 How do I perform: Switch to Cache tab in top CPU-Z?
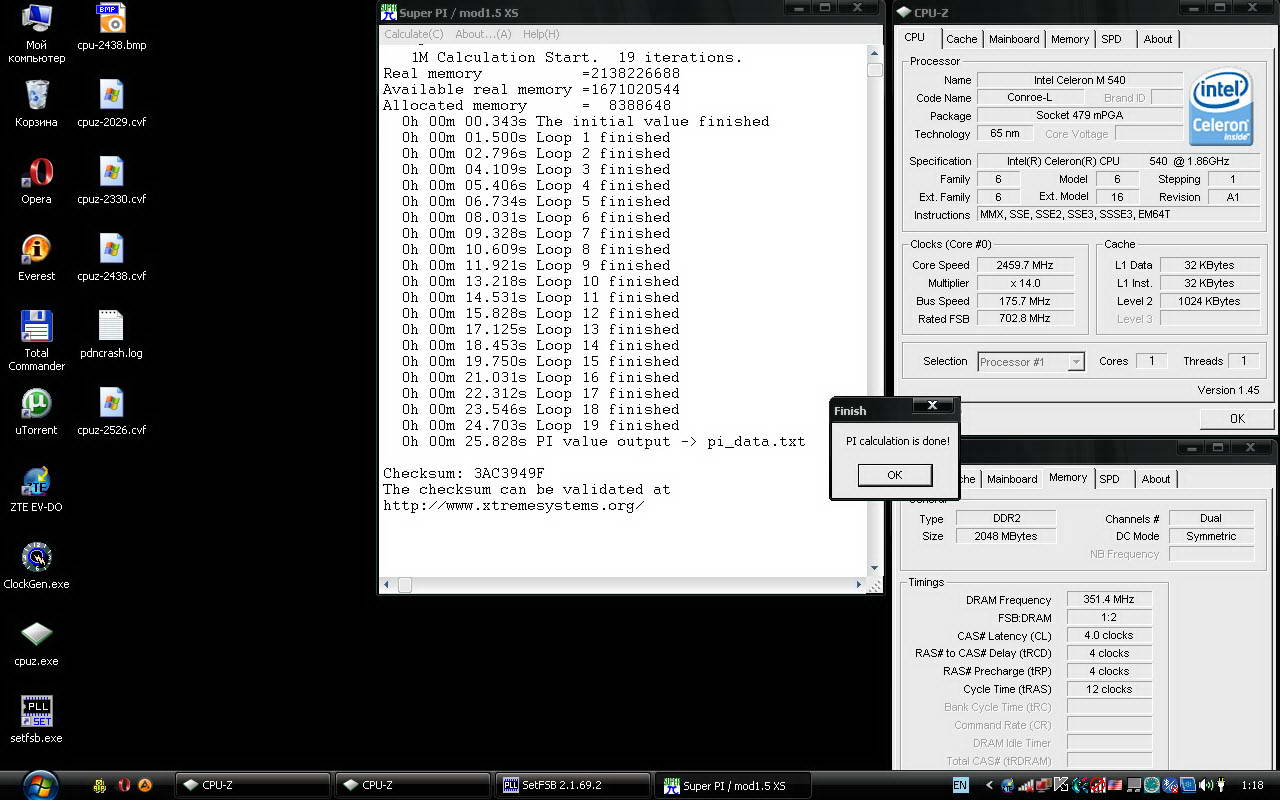tap(962, 39)
